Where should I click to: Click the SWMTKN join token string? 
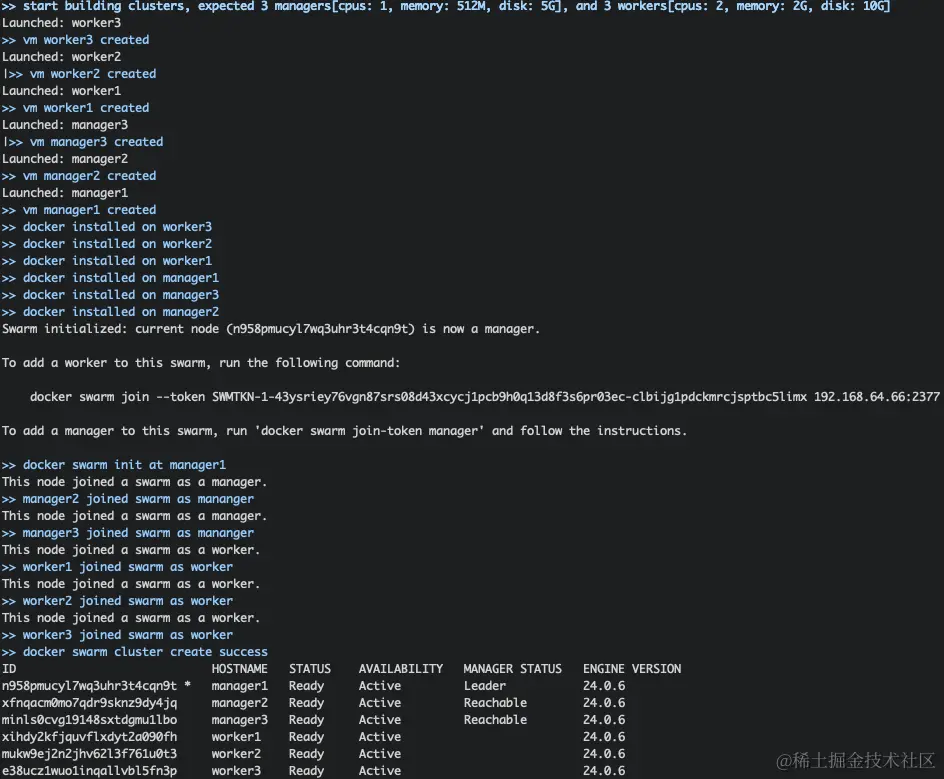click(509, 397)
